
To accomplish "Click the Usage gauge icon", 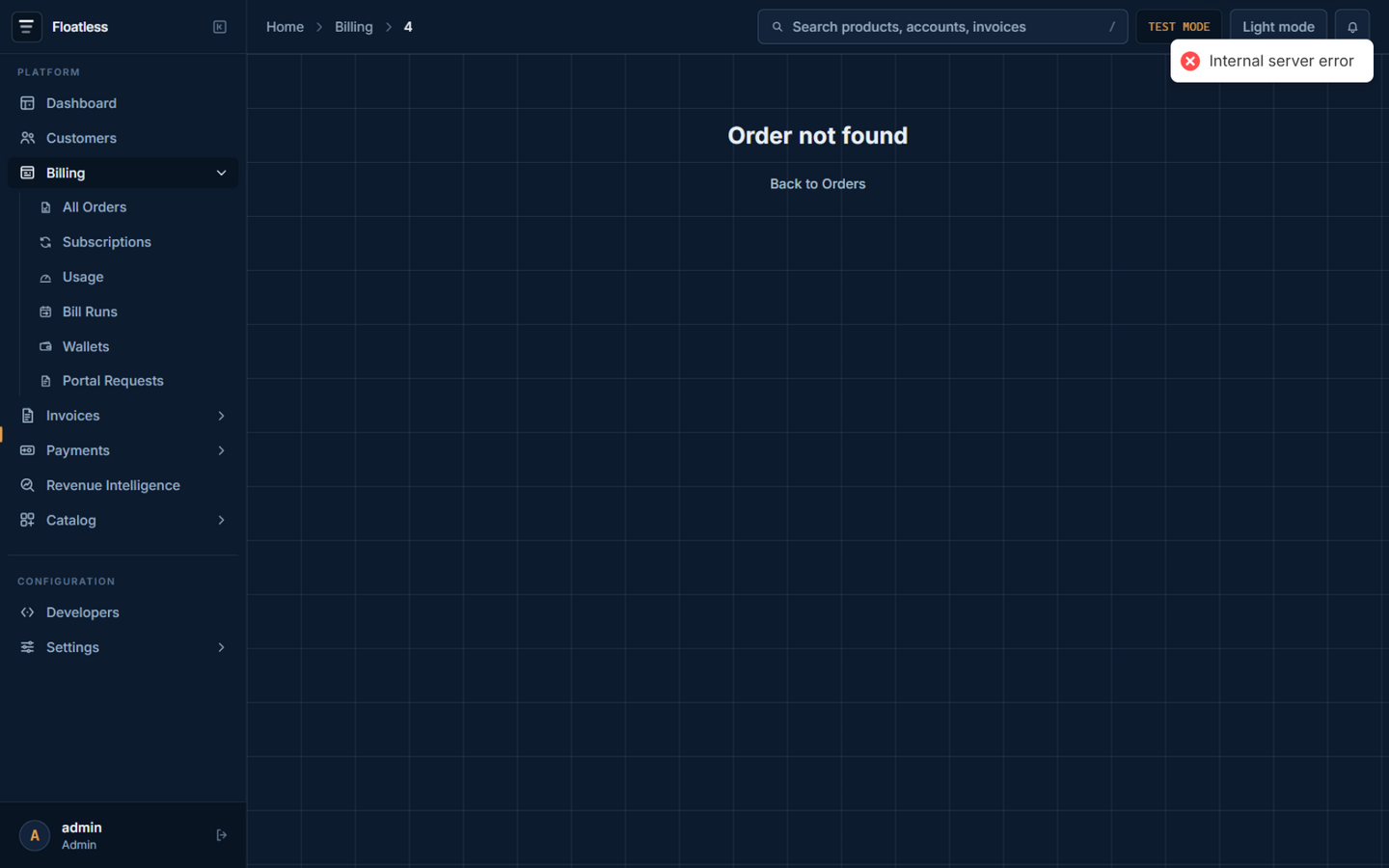I will coord(45,277).
